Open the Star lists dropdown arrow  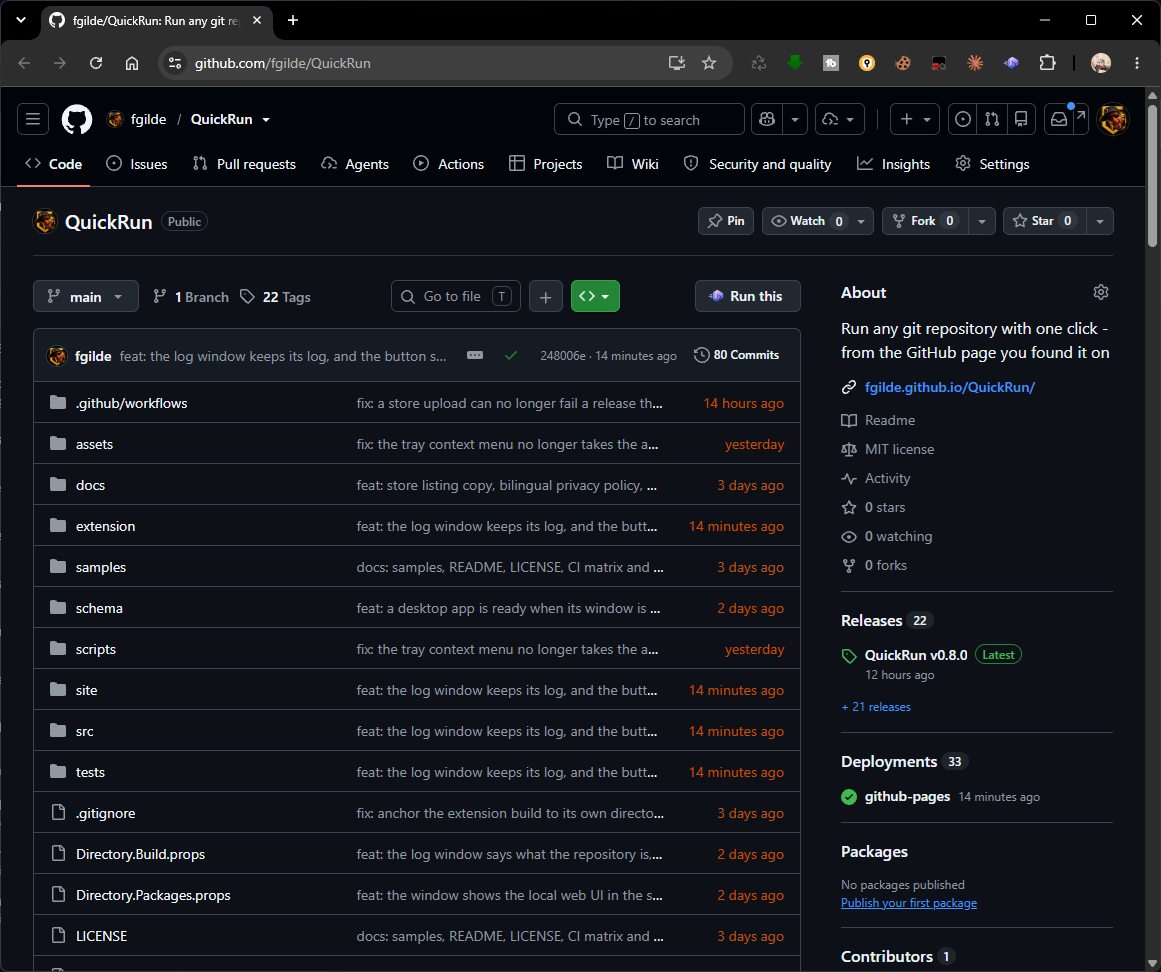1100,221
